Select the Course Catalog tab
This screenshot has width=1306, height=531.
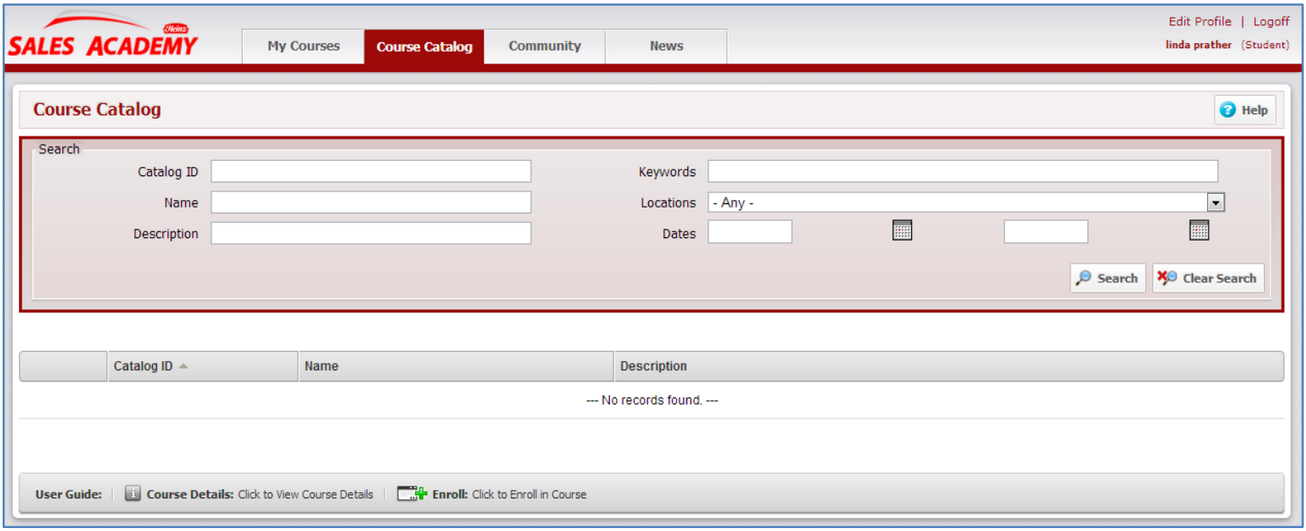tap(424, 47)
